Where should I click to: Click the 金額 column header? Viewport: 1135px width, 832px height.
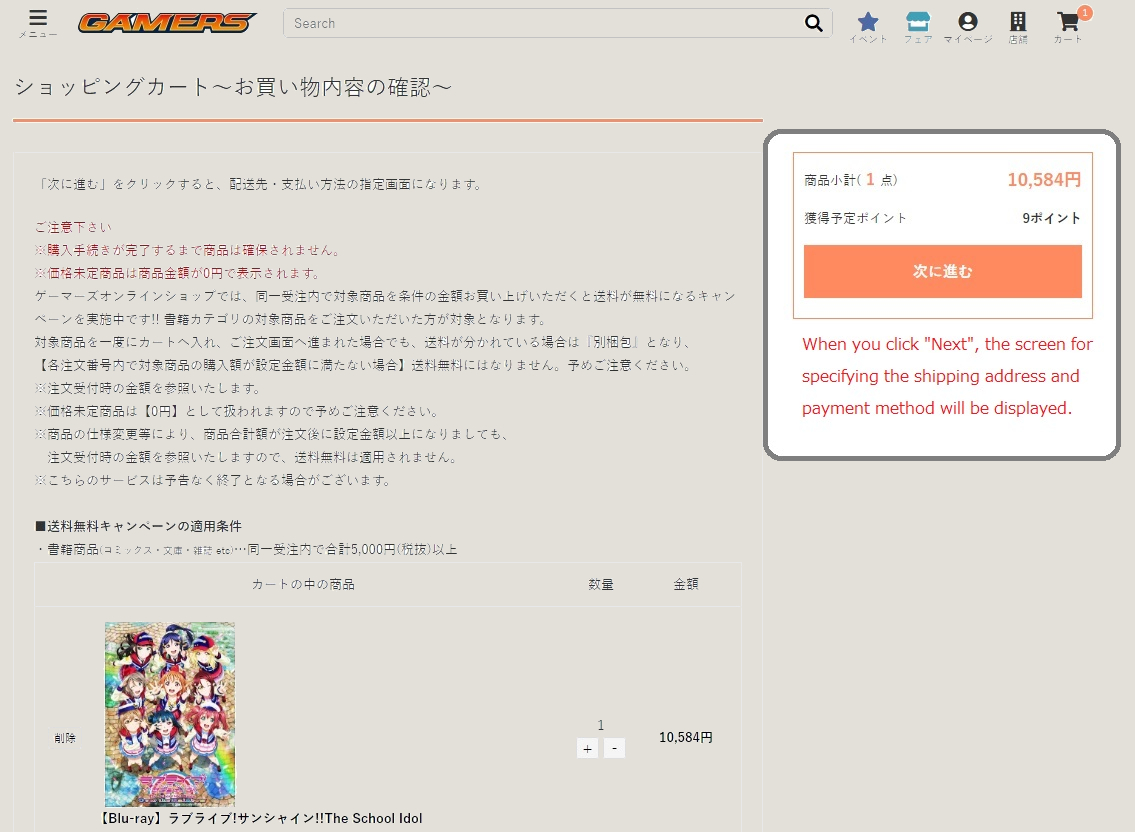pos(686,584)
